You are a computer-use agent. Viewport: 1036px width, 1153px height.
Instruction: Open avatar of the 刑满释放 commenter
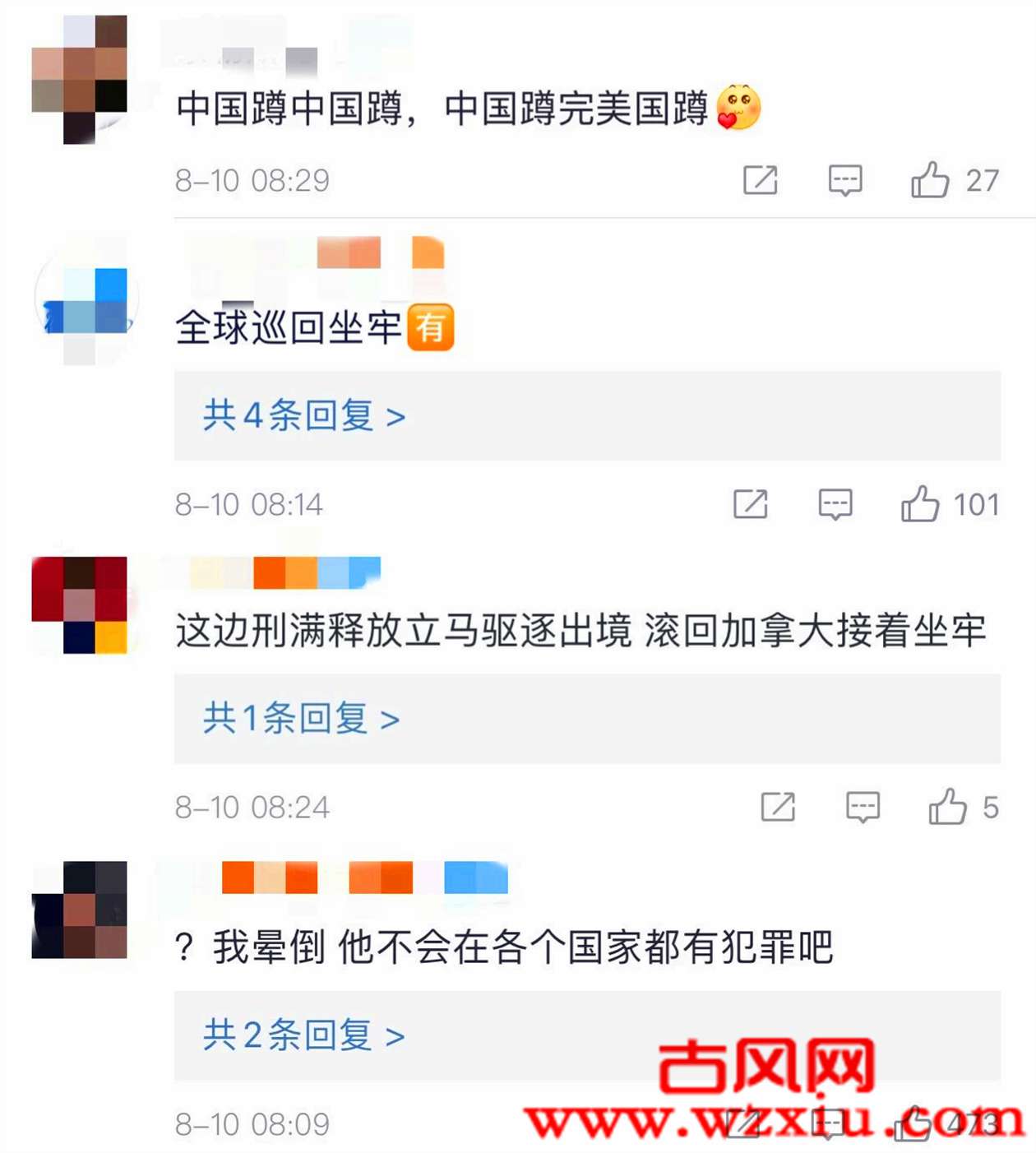click(x=80, y=604)
